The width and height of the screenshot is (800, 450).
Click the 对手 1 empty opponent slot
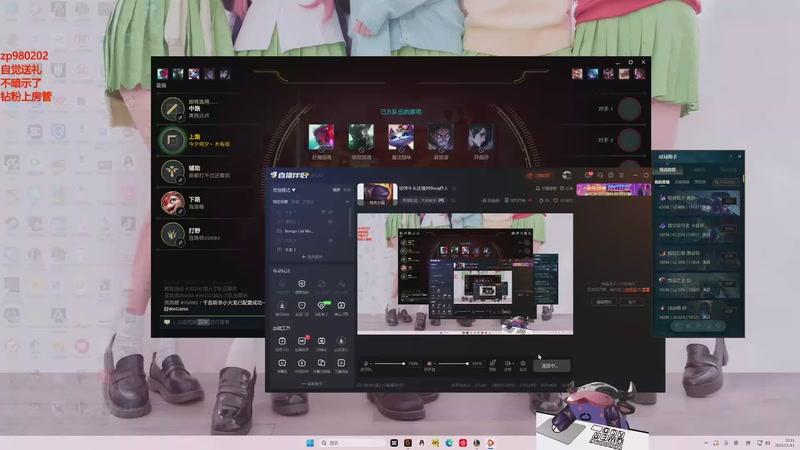[629, 109]
